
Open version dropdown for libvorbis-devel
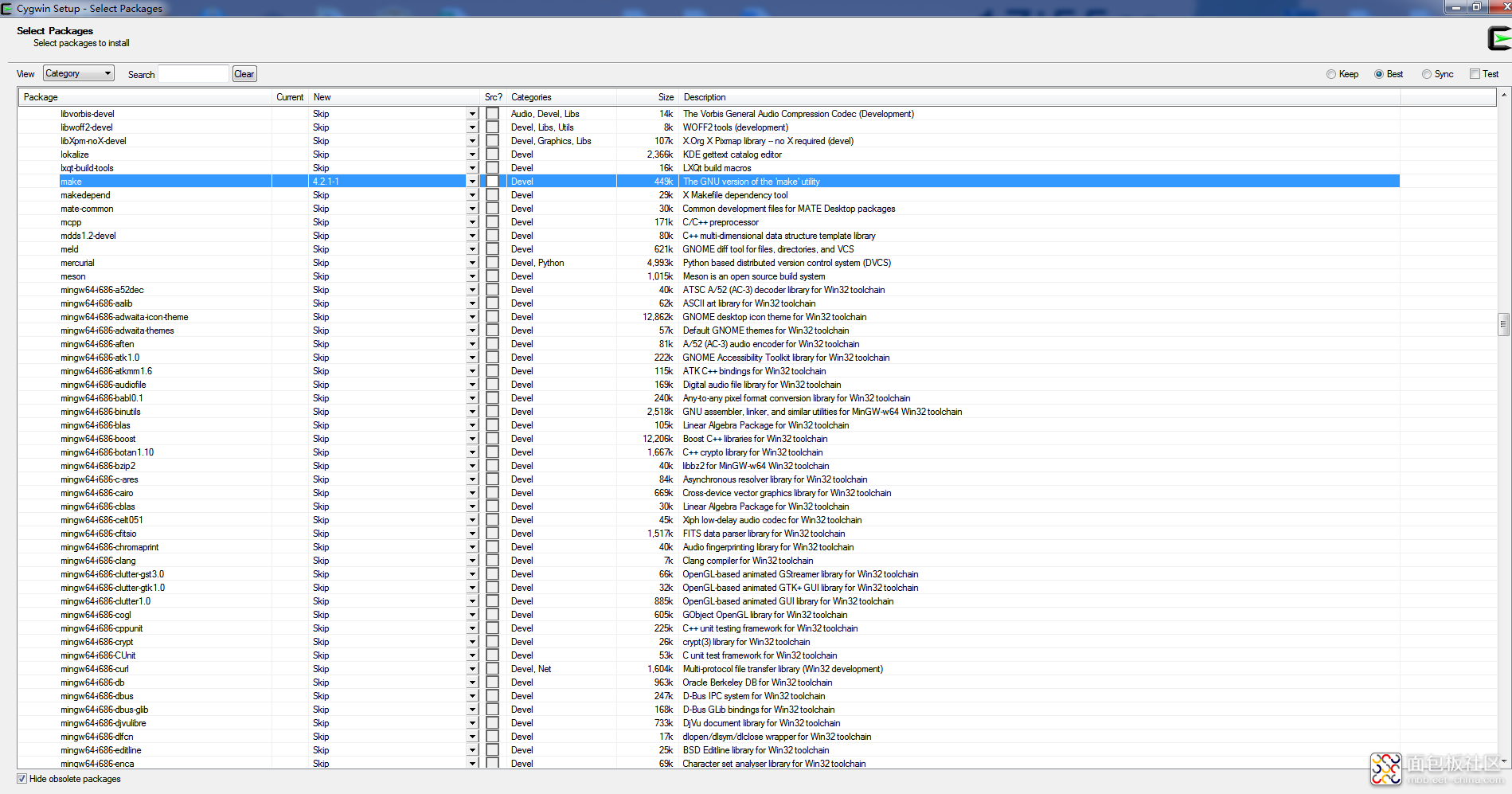click(472, 114)
